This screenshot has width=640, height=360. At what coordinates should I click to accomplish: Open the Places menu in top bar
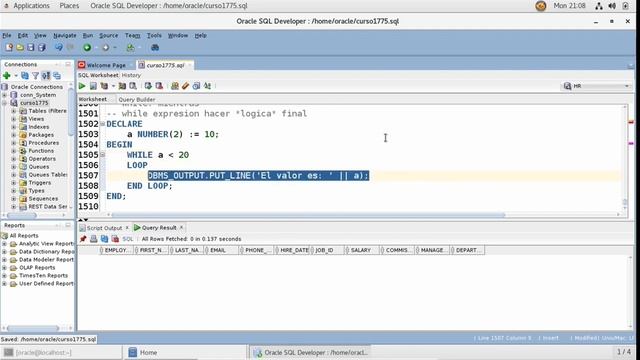point(69,6)
